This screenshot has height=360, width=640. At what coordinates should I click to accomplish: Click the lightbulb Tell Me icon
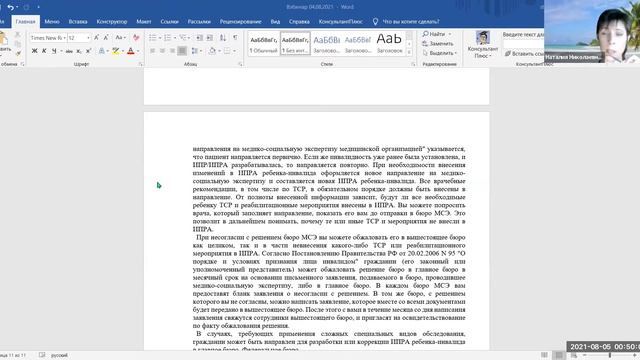375,22
